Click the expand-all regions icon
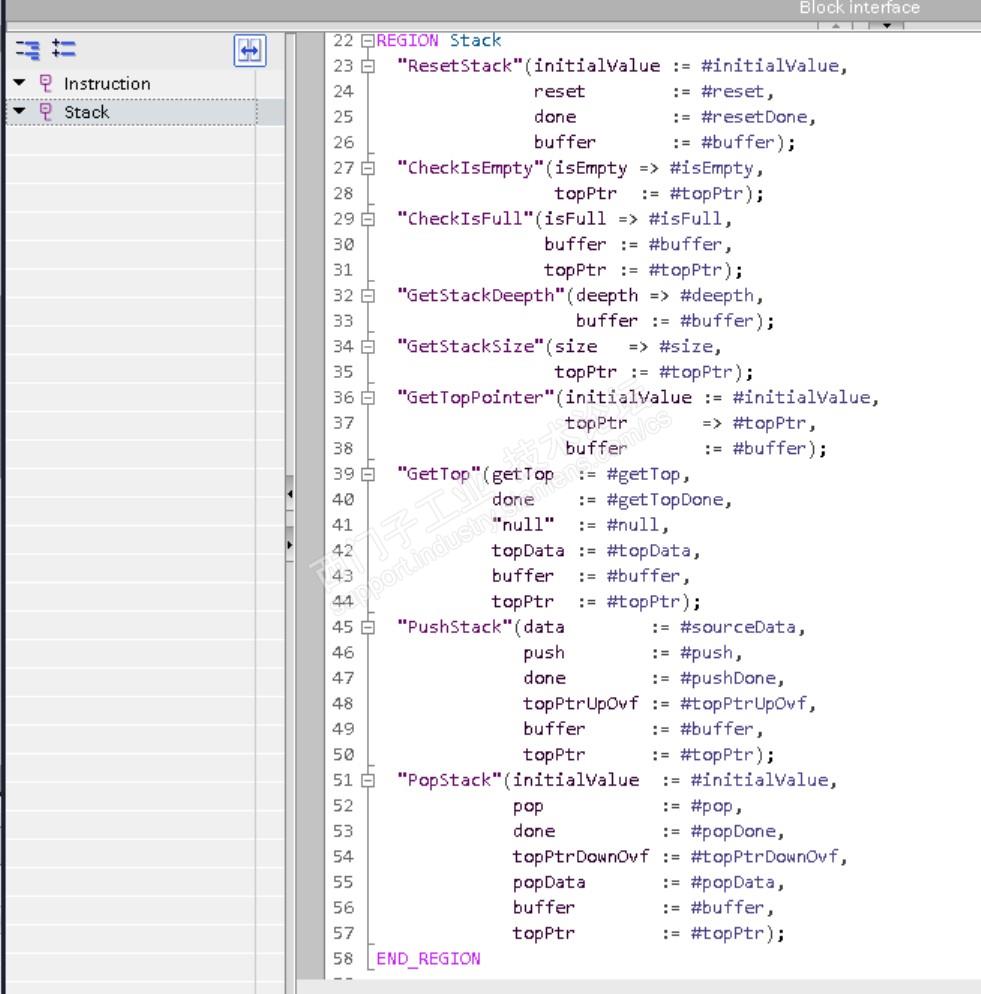Image resolution: width=981 pixels, height=994 pixels. 63,48
